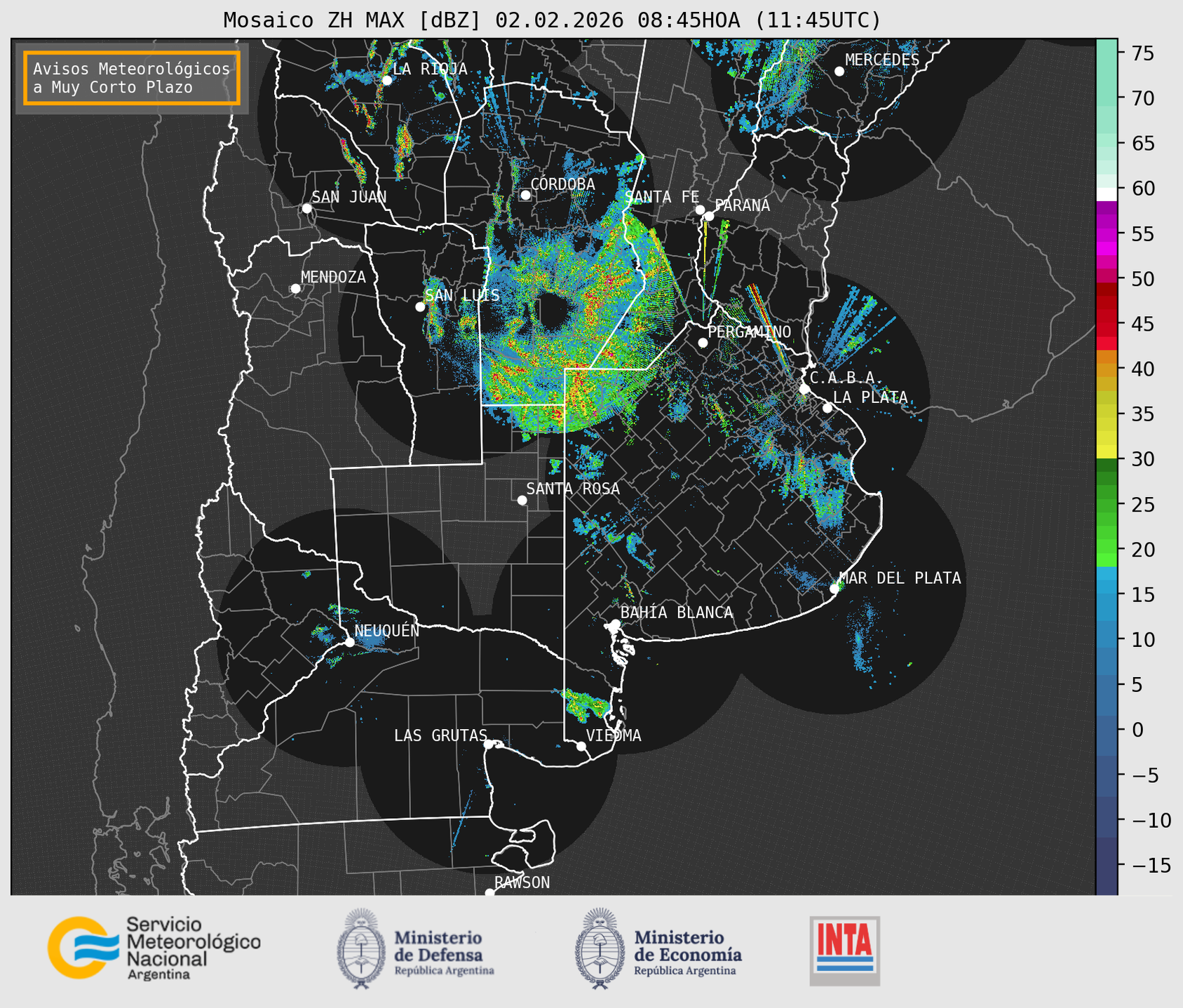1183x1008 pixels.
Task: Click the Ministerio de Economía emblem
Action: [598, 948]
